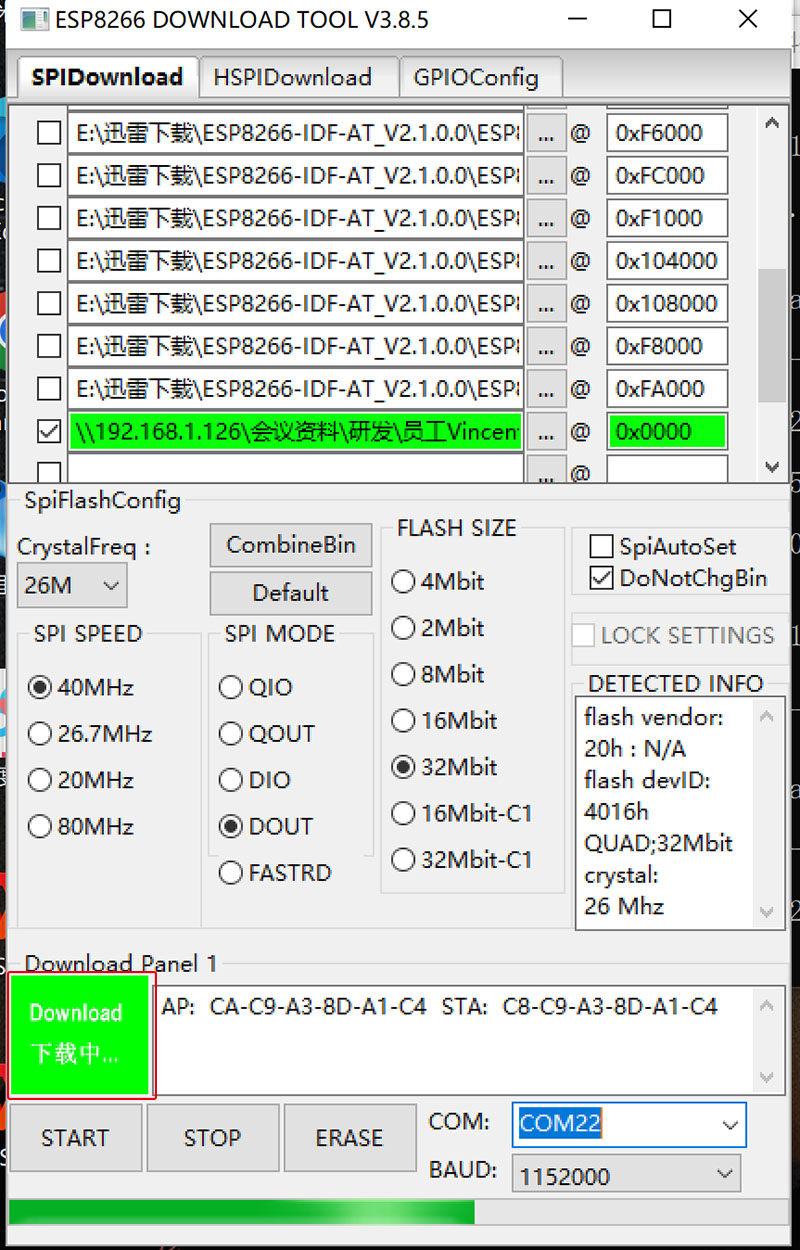Browse for the 0x104000 bin file
This screenshot has width=800, height=1250.
coord(546,261)
